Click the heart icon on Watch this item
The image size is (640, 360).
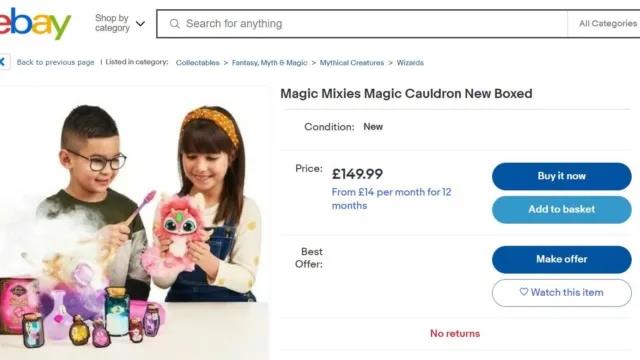point(524,292)
